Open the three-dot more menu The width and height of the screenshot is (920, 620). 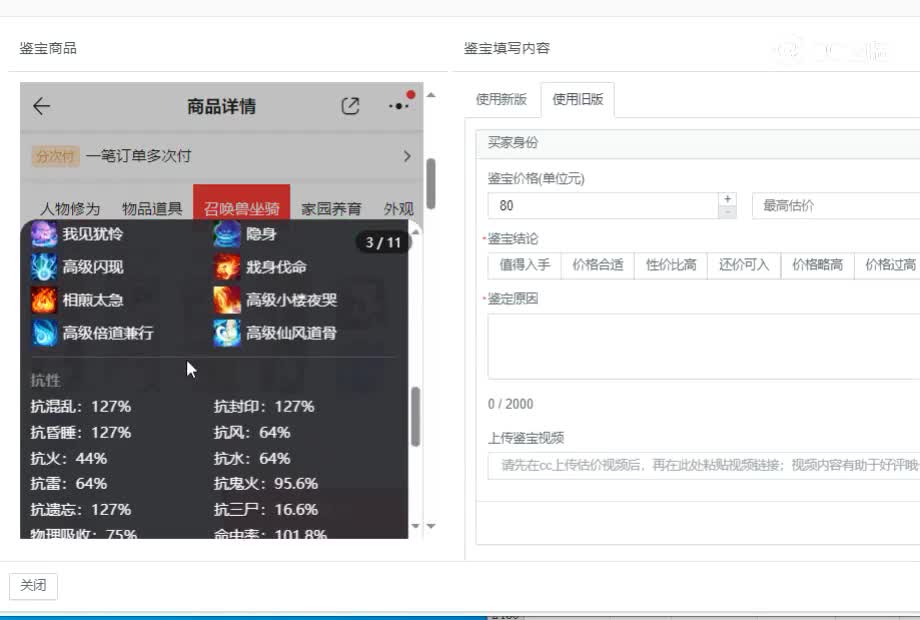click(x=399, y=106)
